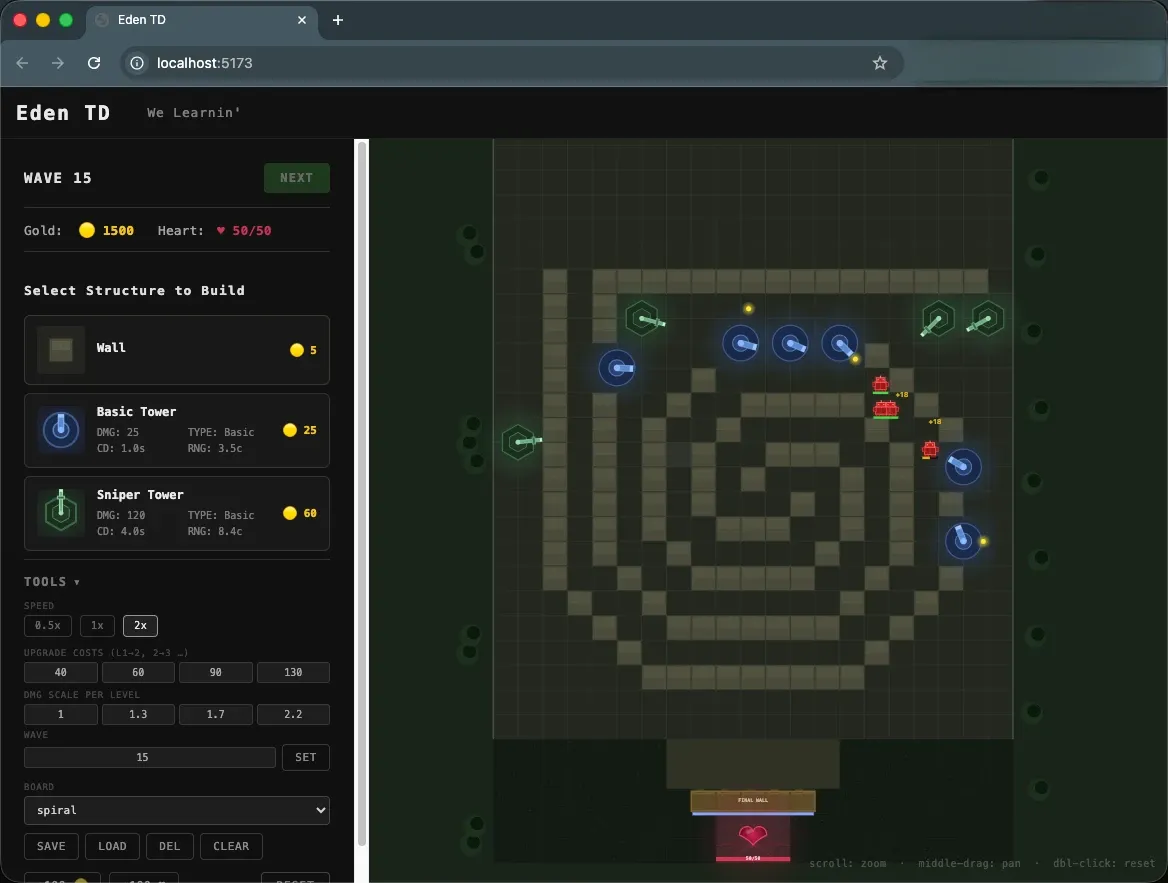Choose the Basic Tower build card
Screen dimensions: 1168x883
pos(177,430)
